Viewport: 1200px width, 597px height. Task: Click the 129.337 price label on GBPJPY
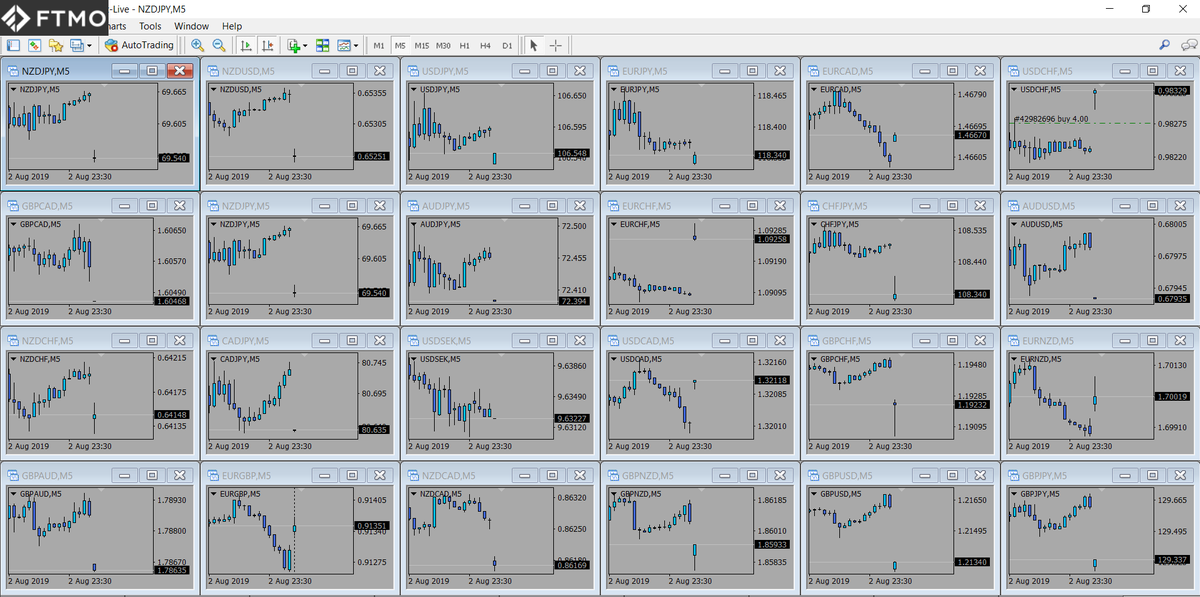(1172, 559)
